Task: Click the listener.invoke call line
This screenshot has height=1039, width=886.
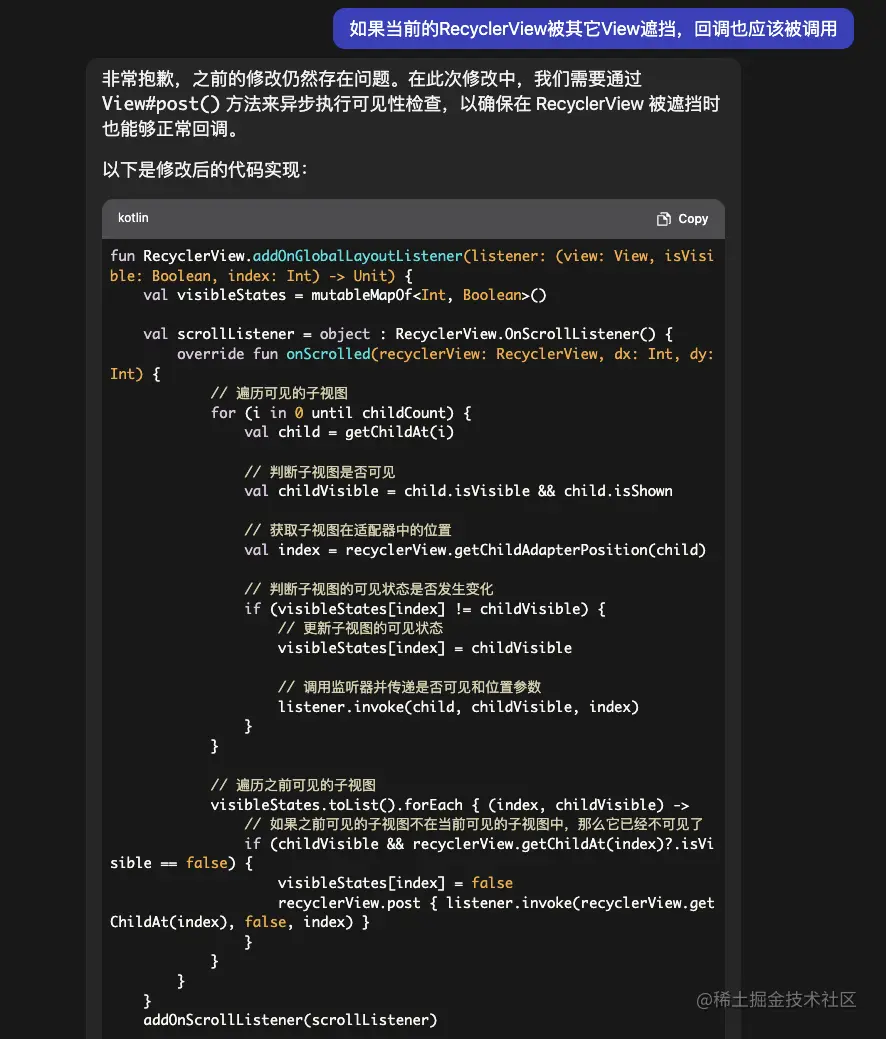Action: pos(440,706)
